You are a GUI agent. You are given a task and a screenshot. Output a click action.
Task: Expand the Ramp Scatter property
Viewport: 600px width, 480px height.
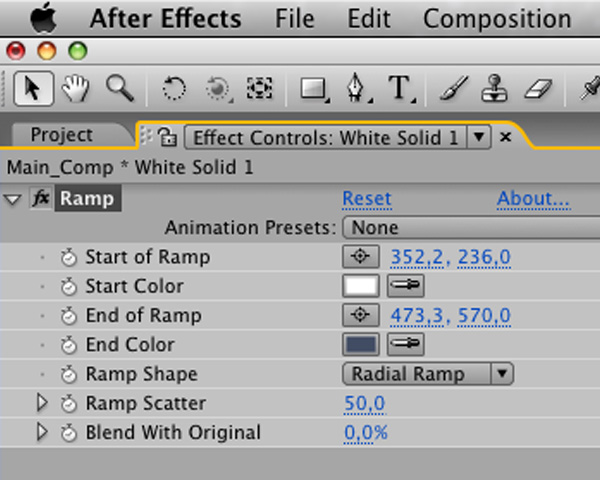(x=41, y=404)
